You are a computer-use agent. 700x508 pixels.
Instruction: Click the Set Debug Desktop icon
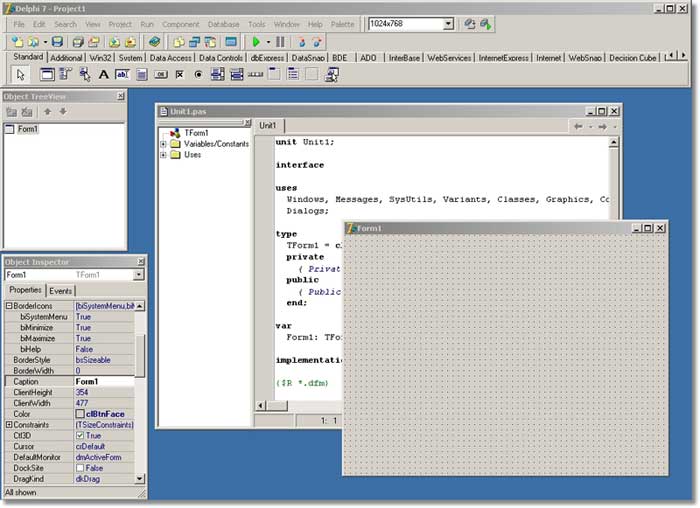tap(486, 24)
